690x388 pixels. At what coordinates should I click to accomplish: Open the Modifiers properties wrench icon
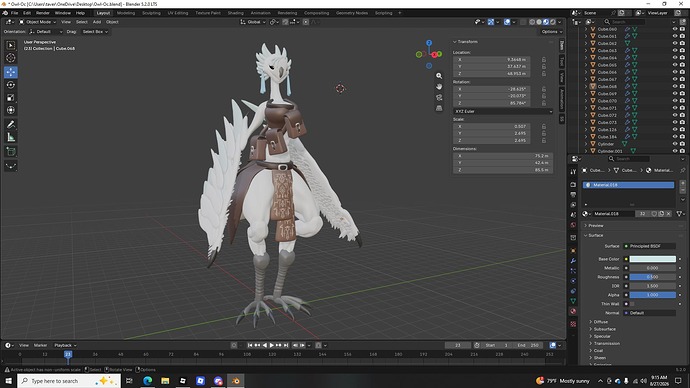coord(573,261)
